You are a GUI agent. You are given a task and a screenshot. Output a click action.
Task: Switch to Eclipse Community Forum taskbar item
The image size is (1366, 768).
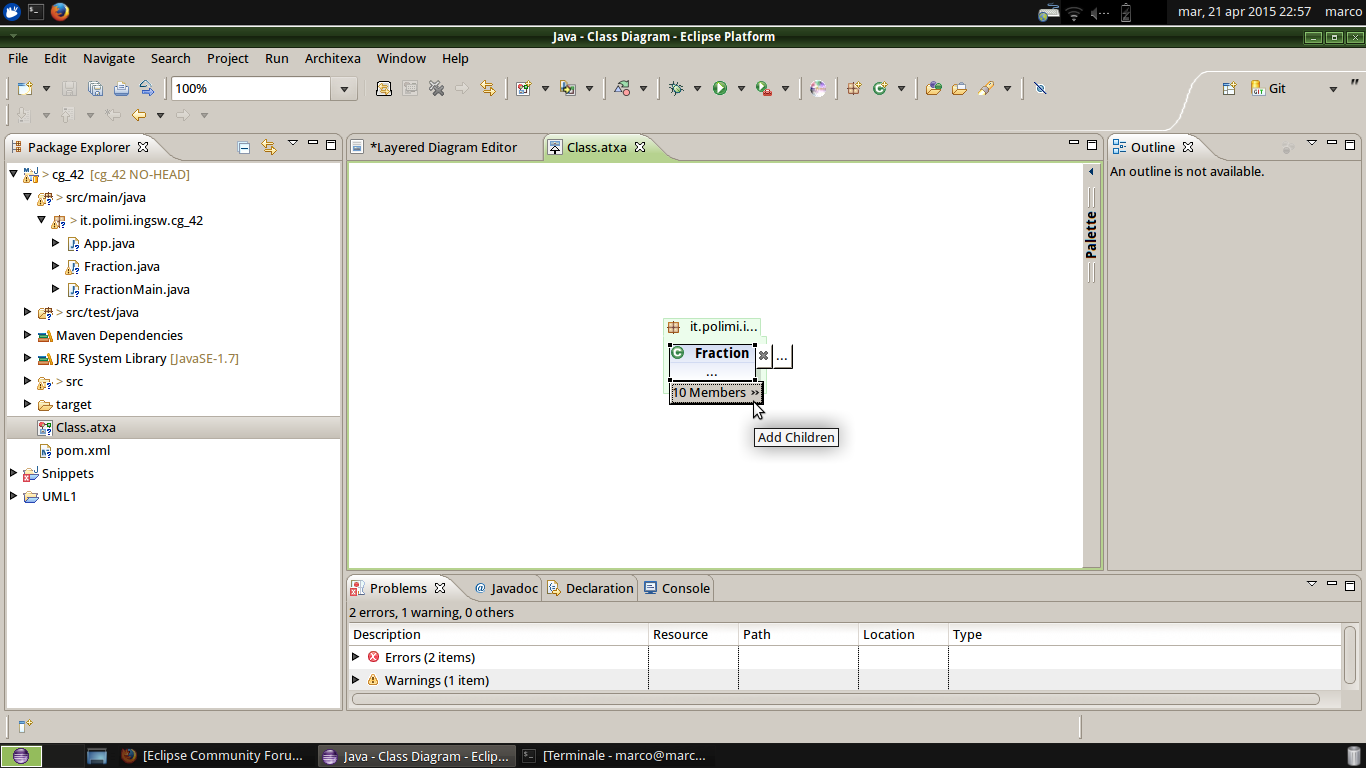point(213,756)
